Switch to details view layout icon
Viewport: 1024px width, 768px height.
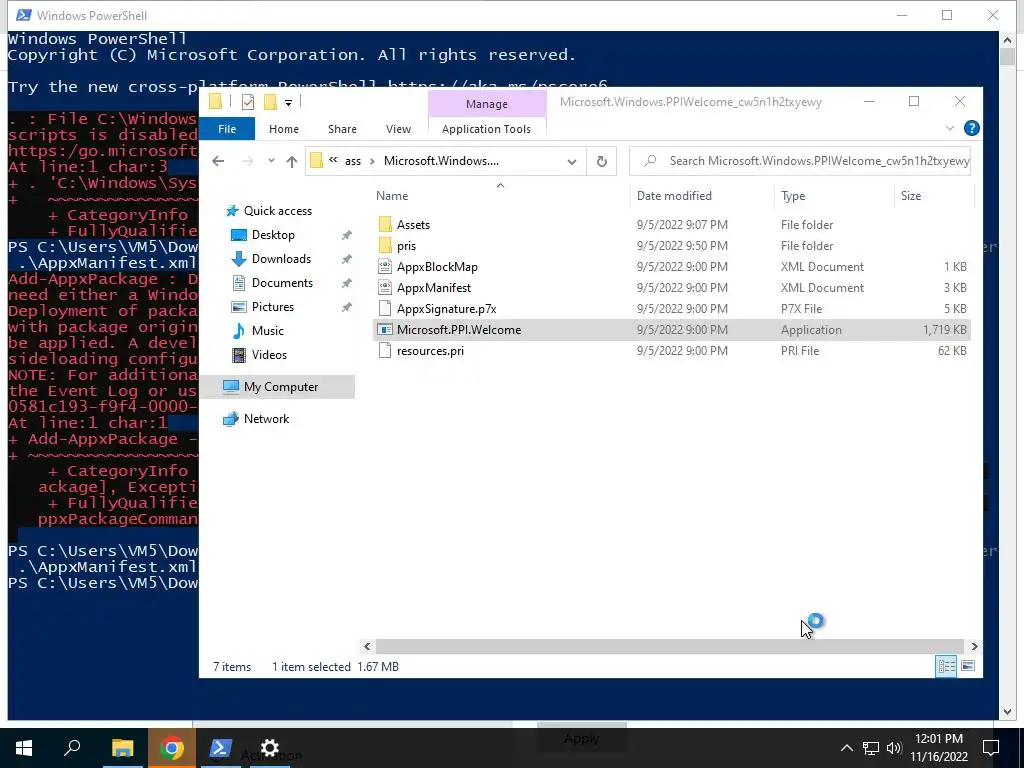[946, 666]
